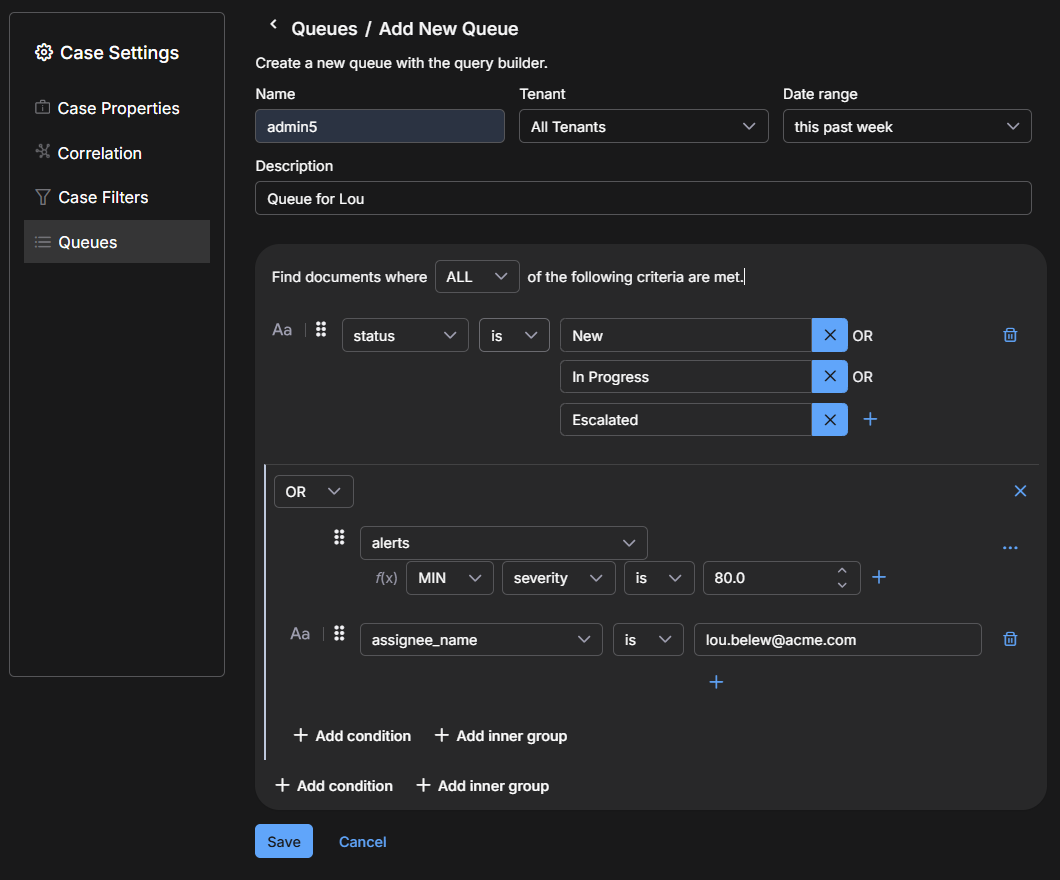Click the Description text field
Screen dimensions: 1060x880
(x=642, y=199)
